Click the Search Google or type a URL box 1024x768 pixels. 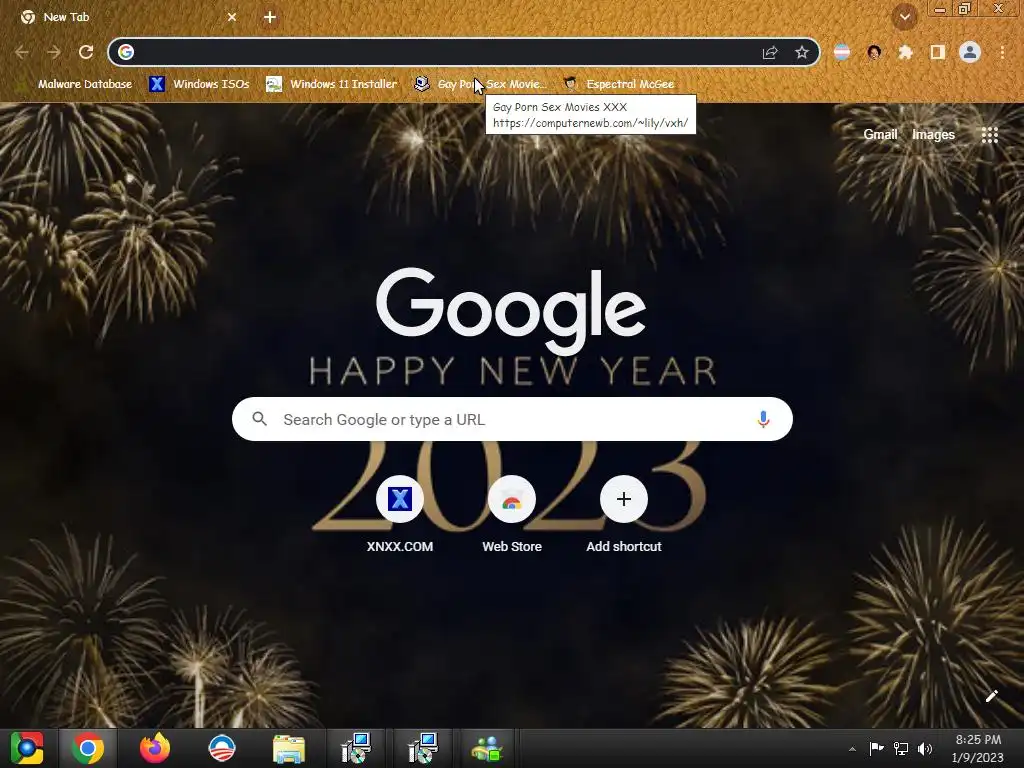512,419
